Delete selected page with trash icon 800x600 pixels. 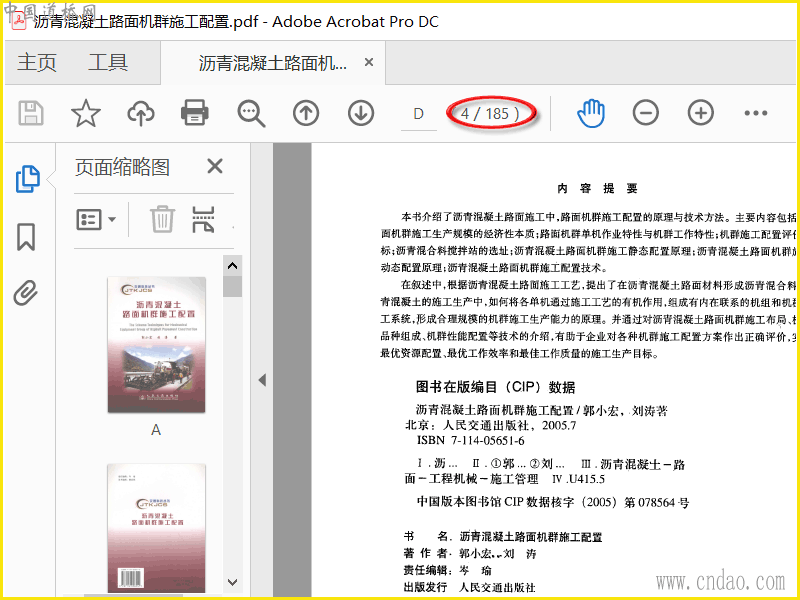pyautogui.click(x=162, y=219)
